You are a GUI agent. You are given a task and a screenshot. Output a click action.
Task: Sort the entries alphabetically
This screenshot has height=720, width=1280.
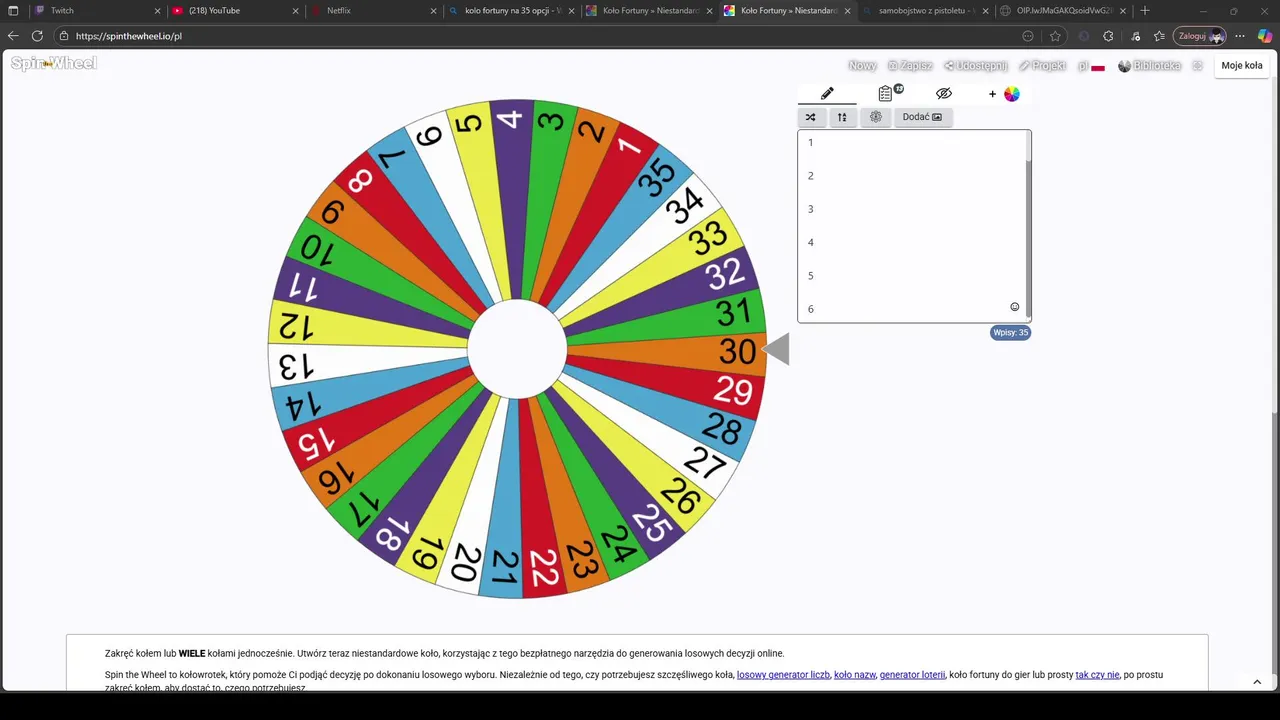tap(842, 117)
